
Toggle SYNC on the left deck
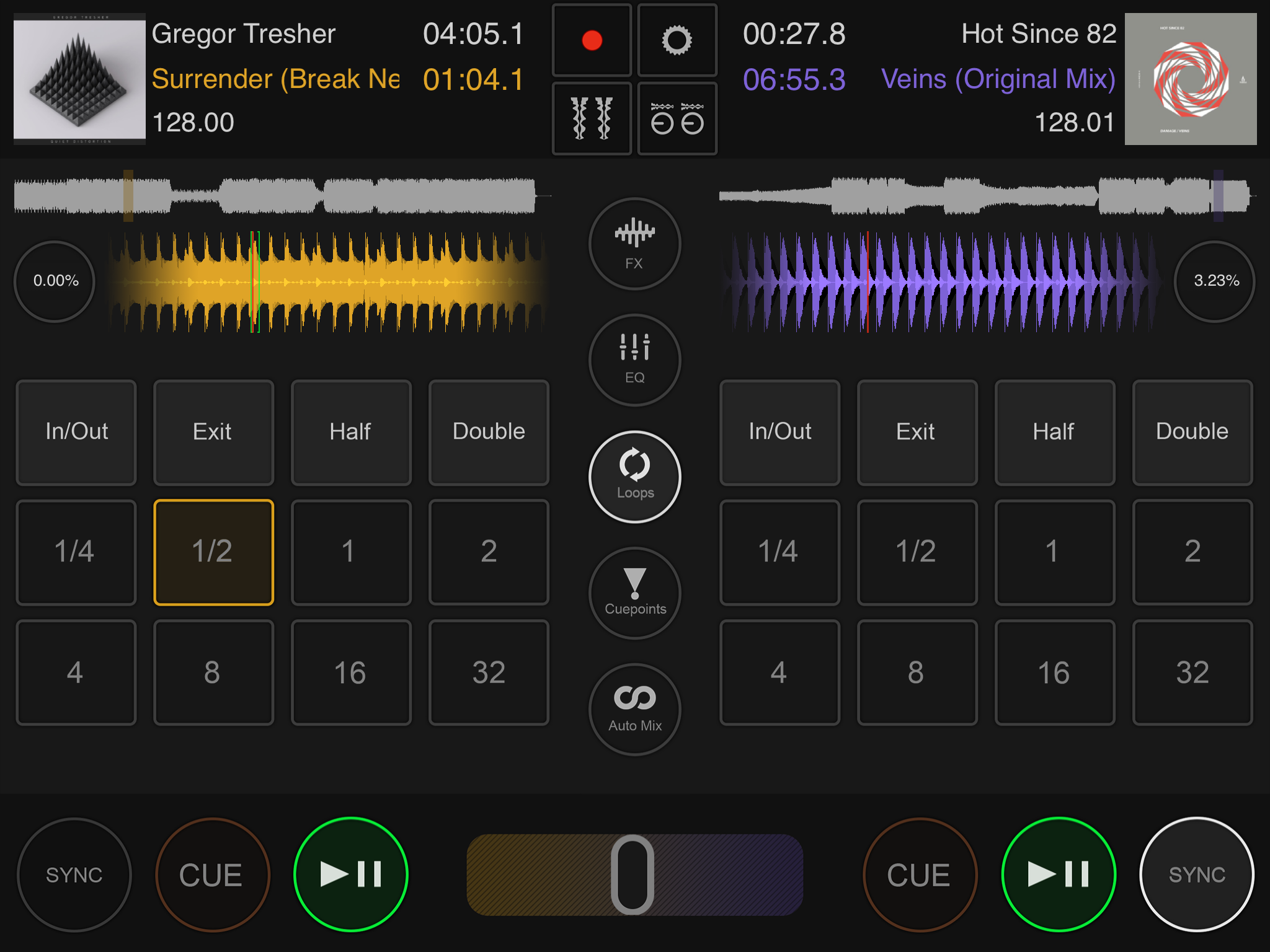point(74,875)
